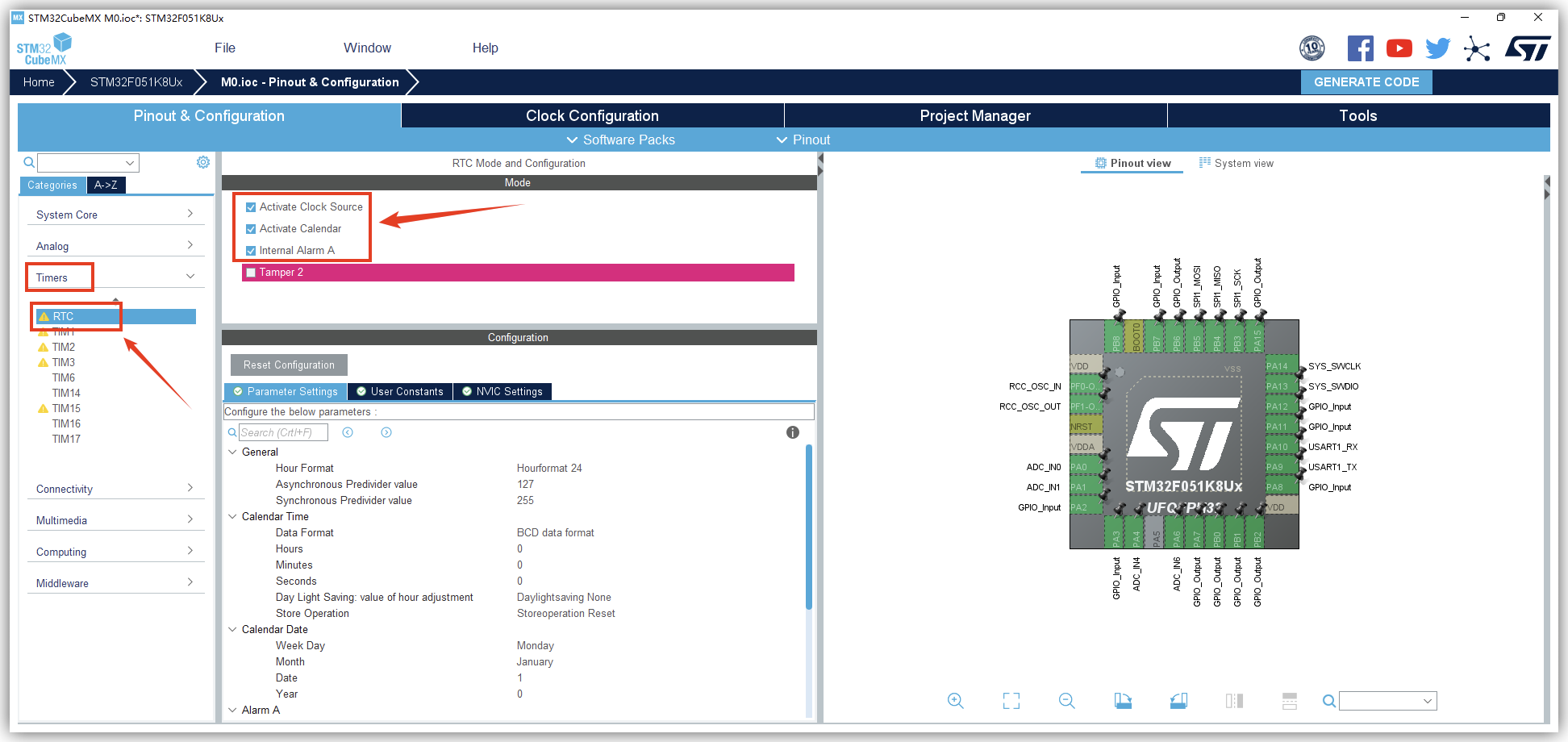Switch to the Clock Configuration tab
Screen dimensions: 1568x742
coord(592,115)
